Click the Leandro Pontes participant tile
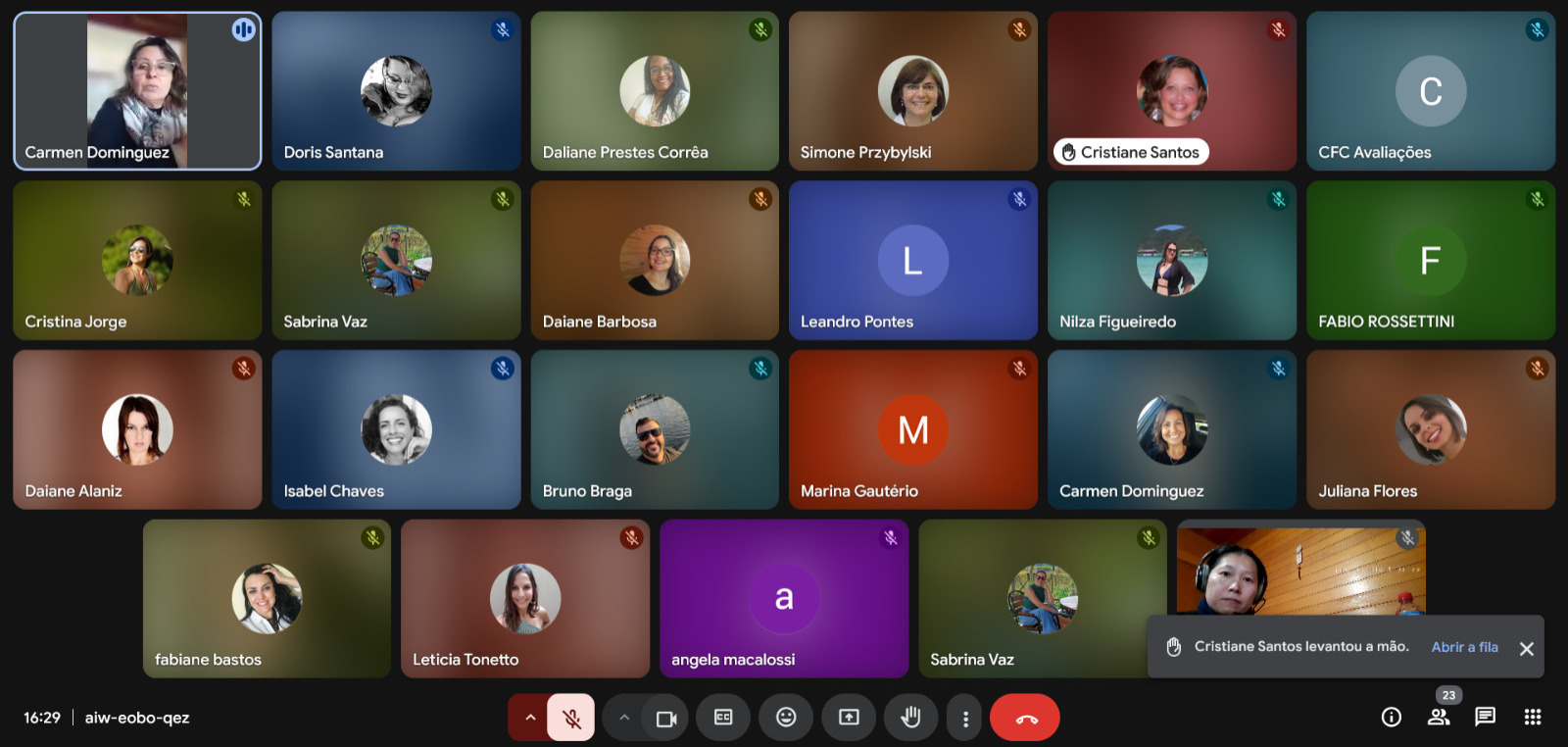The height and width of the screenshot is (747, 1568). click(x=912, y=261)
